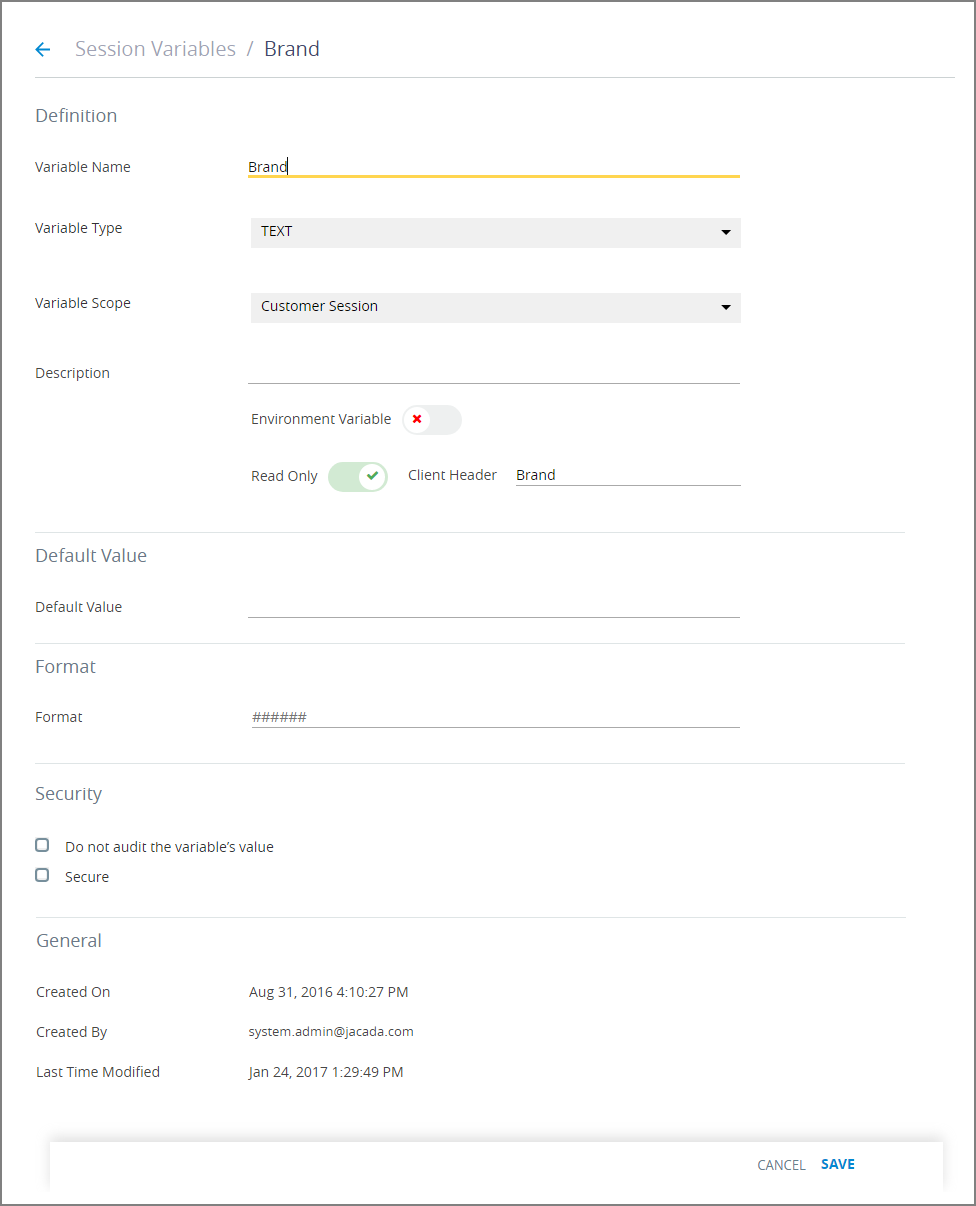Click the back arrow to return

pyautogui.click(x=42, y=49)
